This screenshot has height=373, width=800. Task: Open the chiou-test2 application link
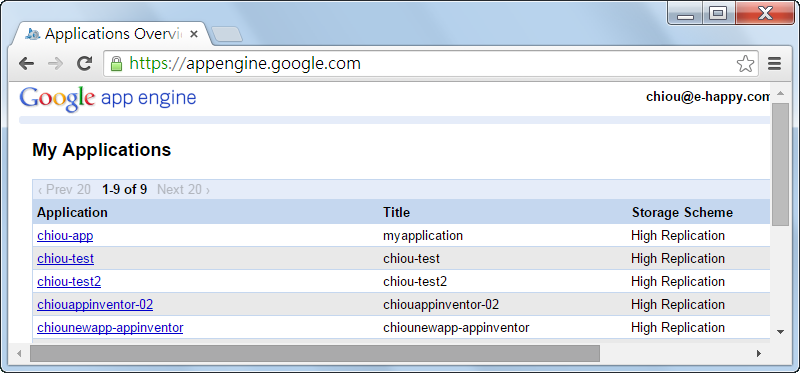(69, 282)
